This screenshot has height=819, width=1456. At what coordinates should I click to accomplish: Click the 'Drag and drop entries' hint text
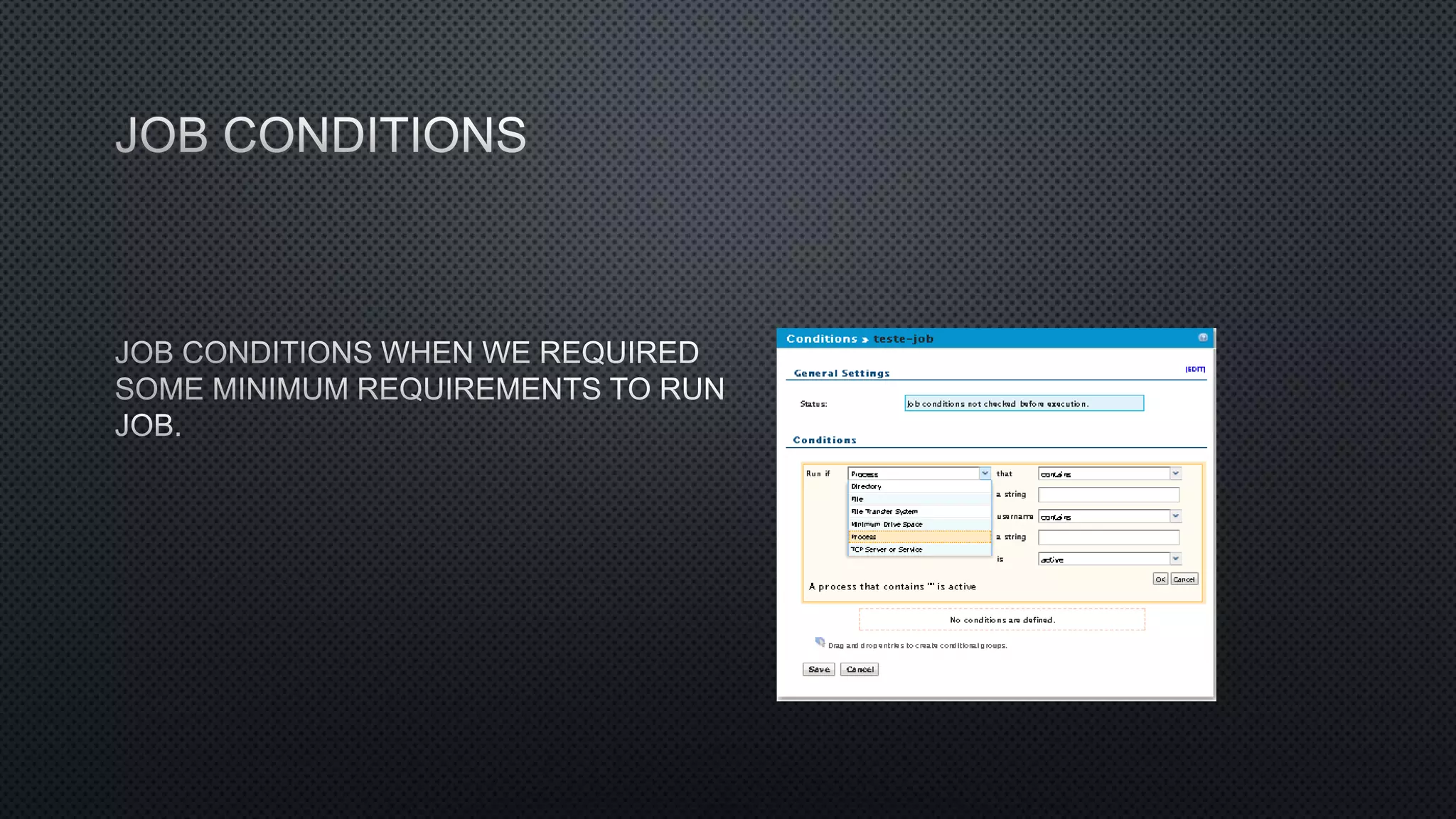917,646
